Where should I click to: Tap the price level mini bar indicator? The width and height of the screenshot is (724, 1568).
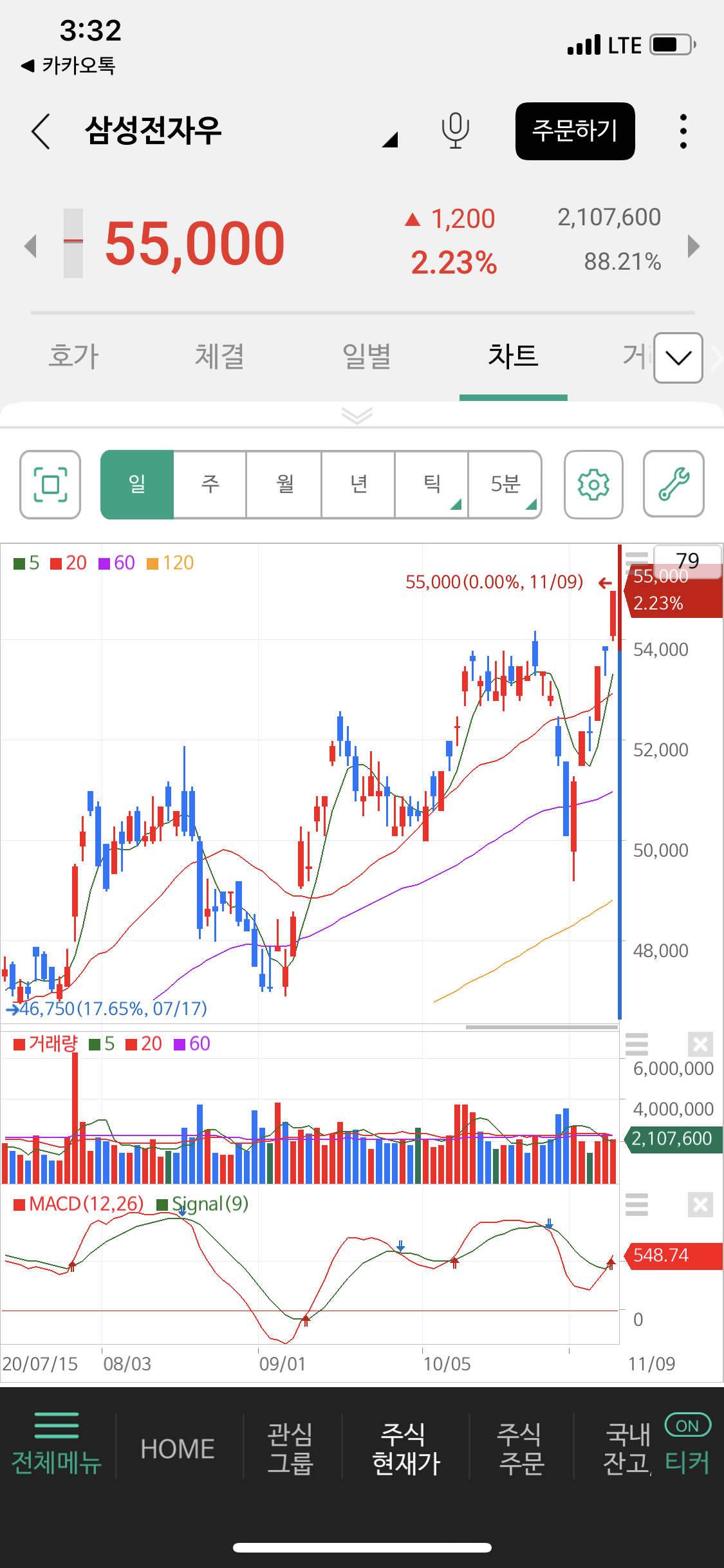pos(73,243)
